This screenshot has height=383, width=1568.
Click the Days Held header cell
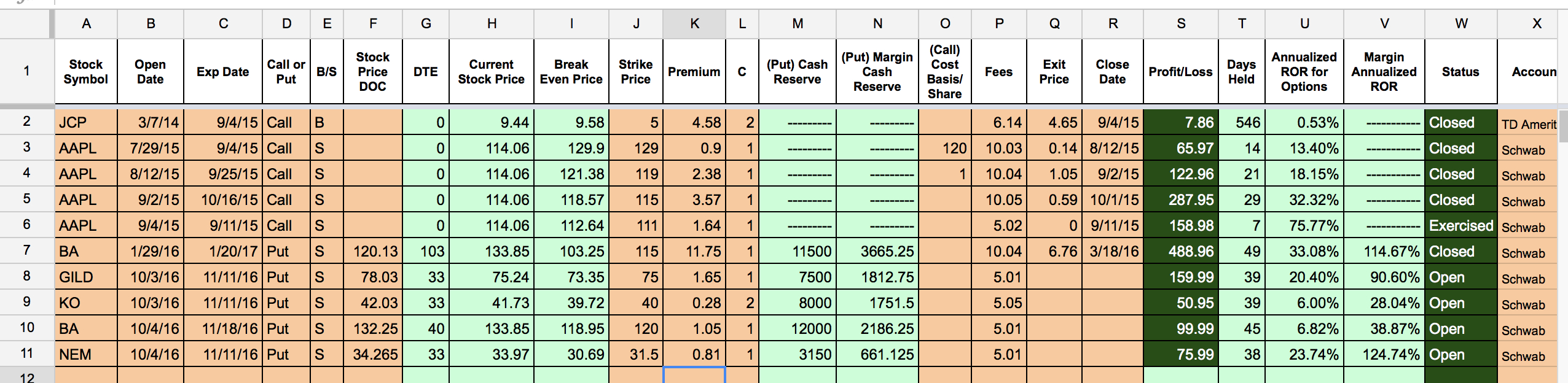point(1241,72)
